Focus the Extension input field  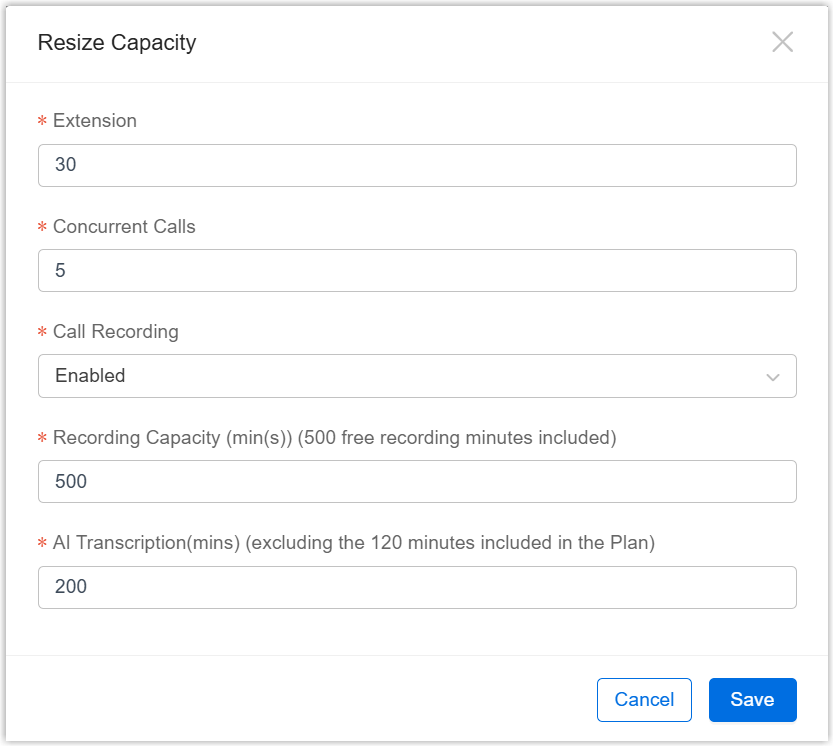pos(416,165)
